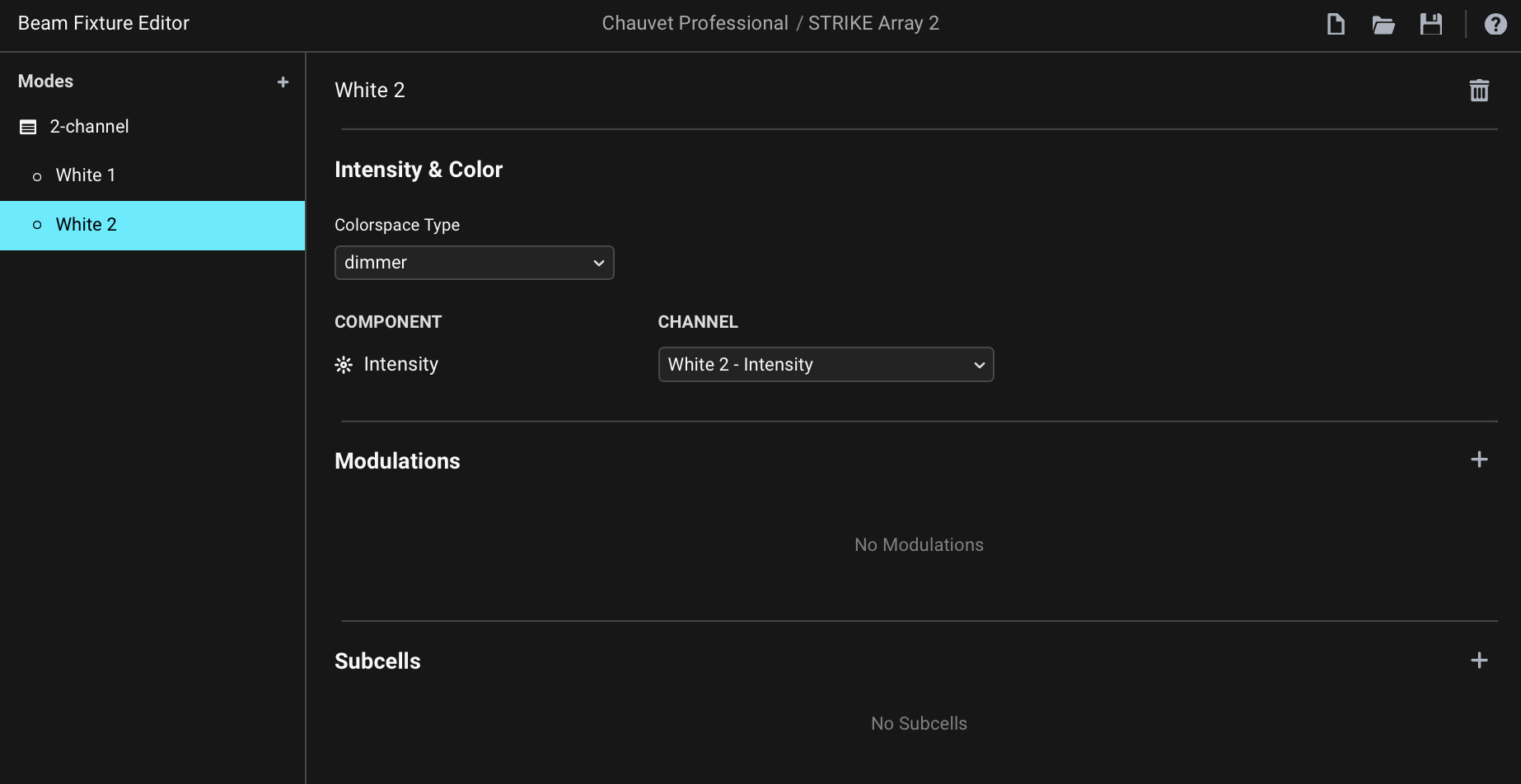The height and width of the screenshot is (784, 1521).
Task: Click the Intensity component label
Action: pos(400,364)
